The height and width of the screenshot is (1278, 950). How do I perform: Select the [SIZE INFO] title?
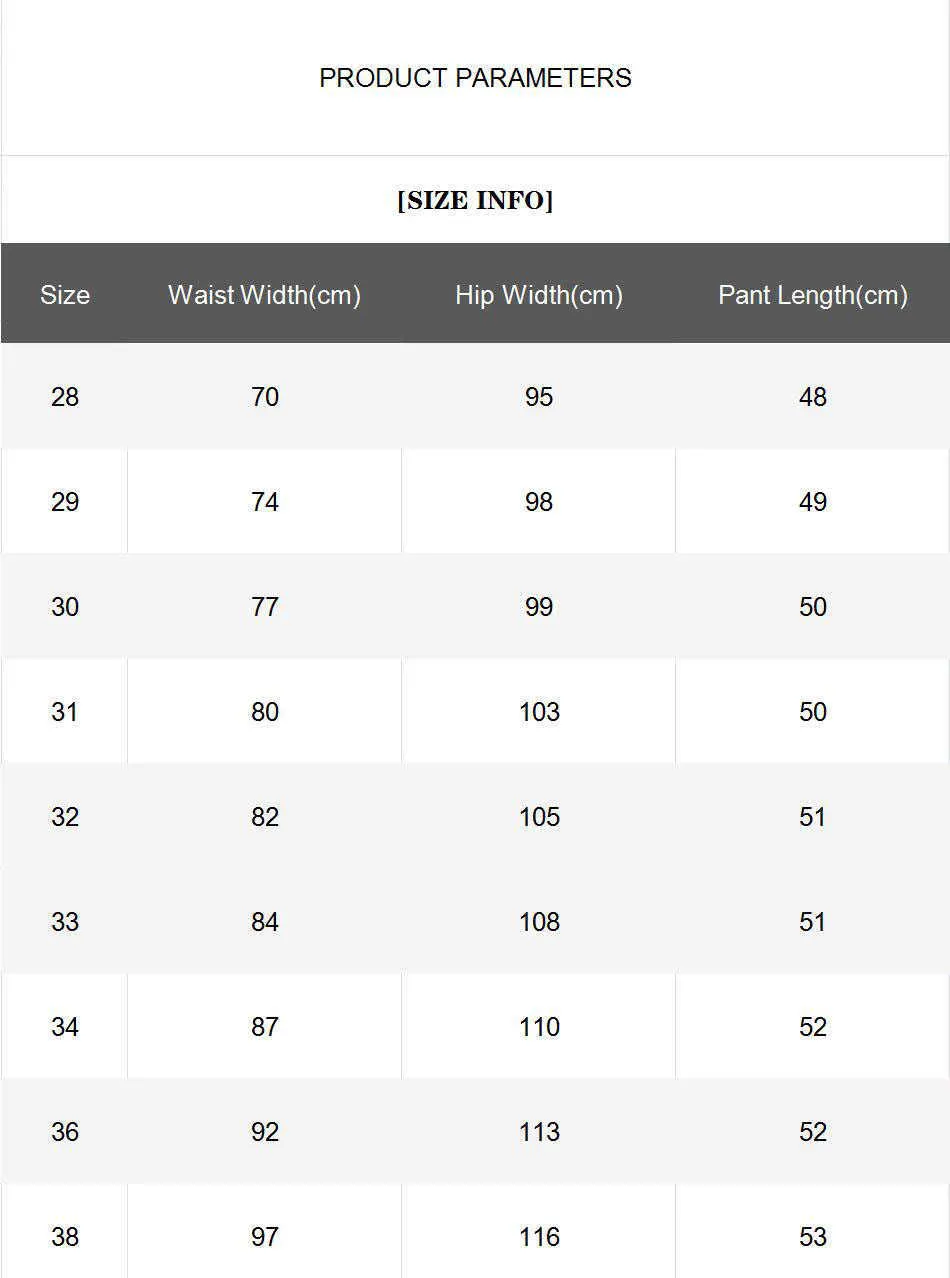(x=475, y=200)
